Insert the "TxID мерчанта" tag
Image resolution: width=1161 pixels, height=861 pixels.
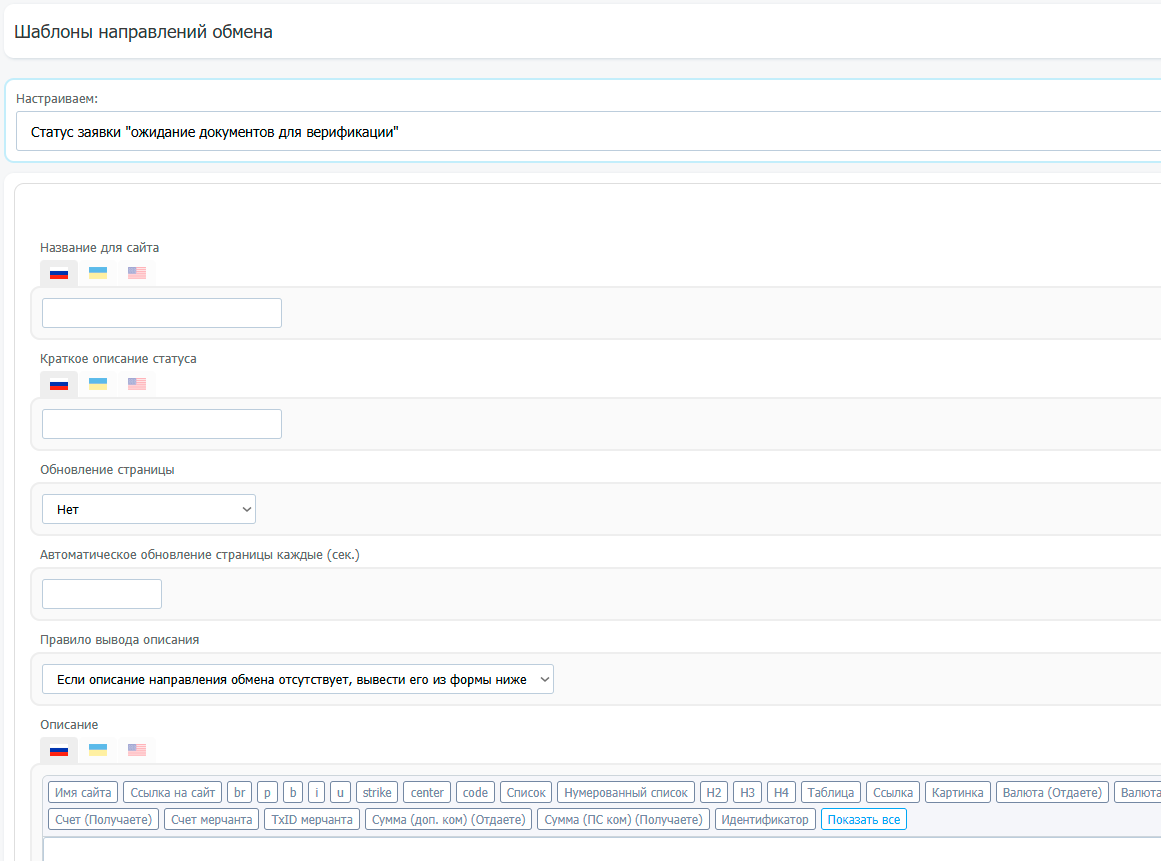(312, 820)
